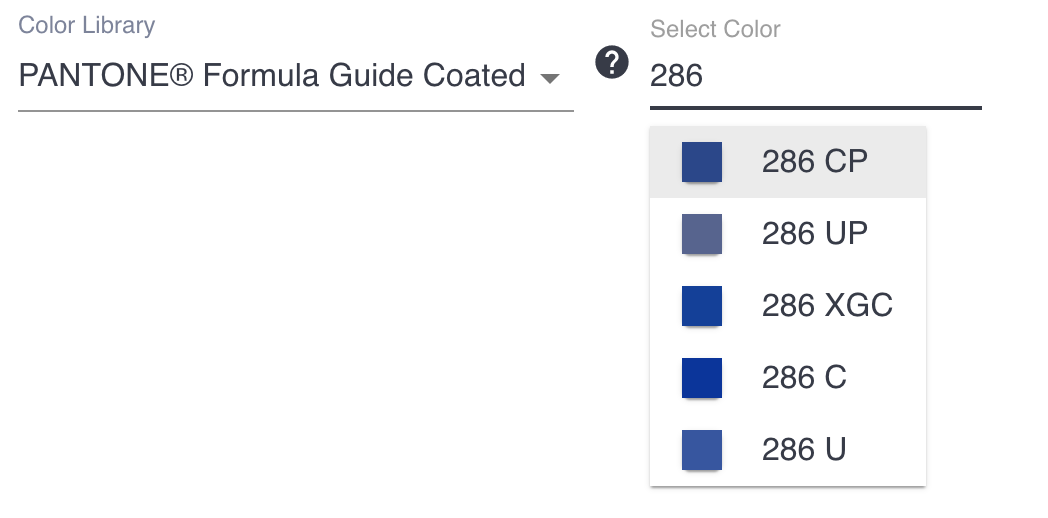Choose the 286 UP option text

(815, 234)
